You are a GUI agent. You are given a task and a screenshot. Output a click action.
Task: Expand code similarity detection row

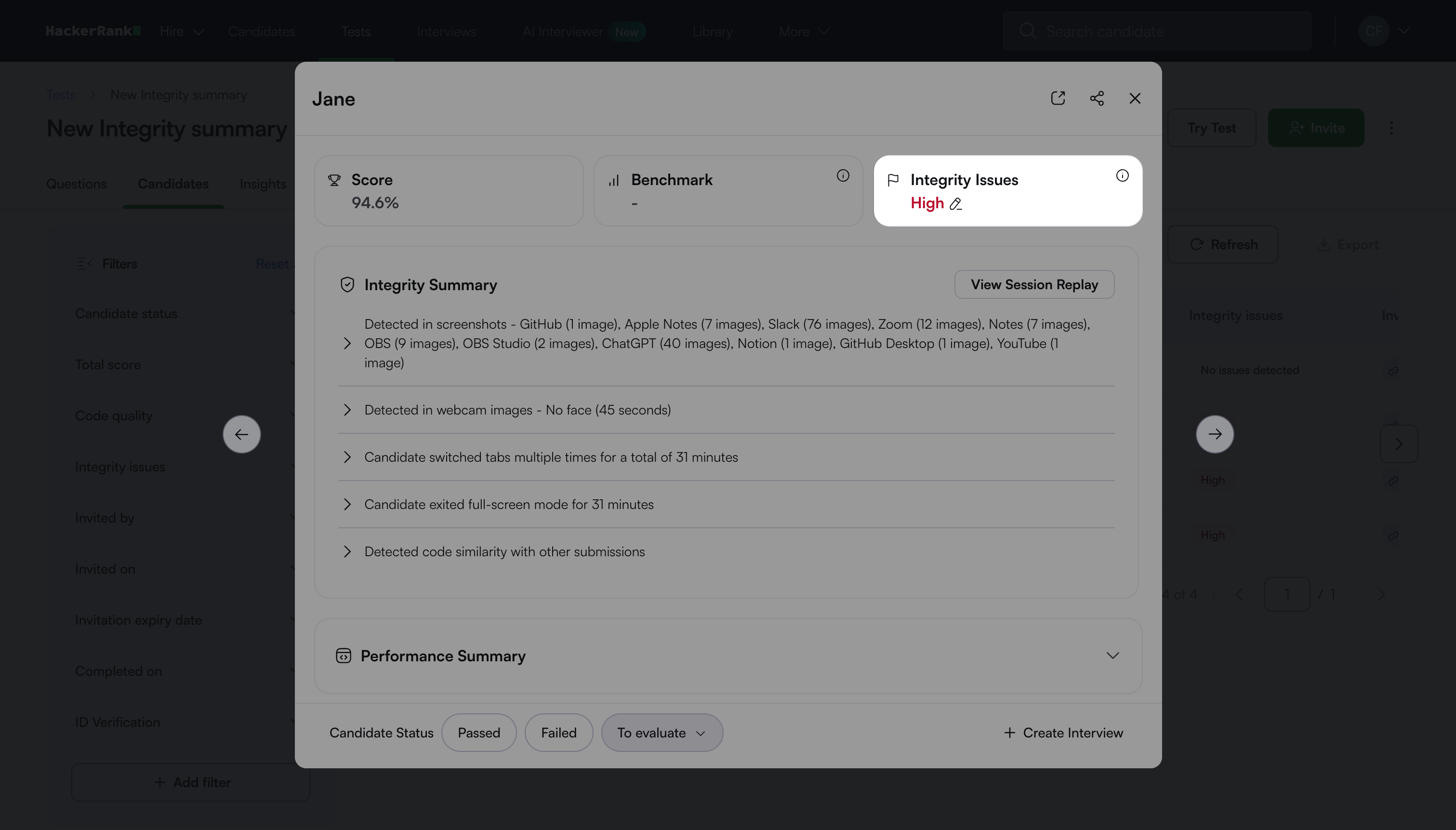coord(347,552)
